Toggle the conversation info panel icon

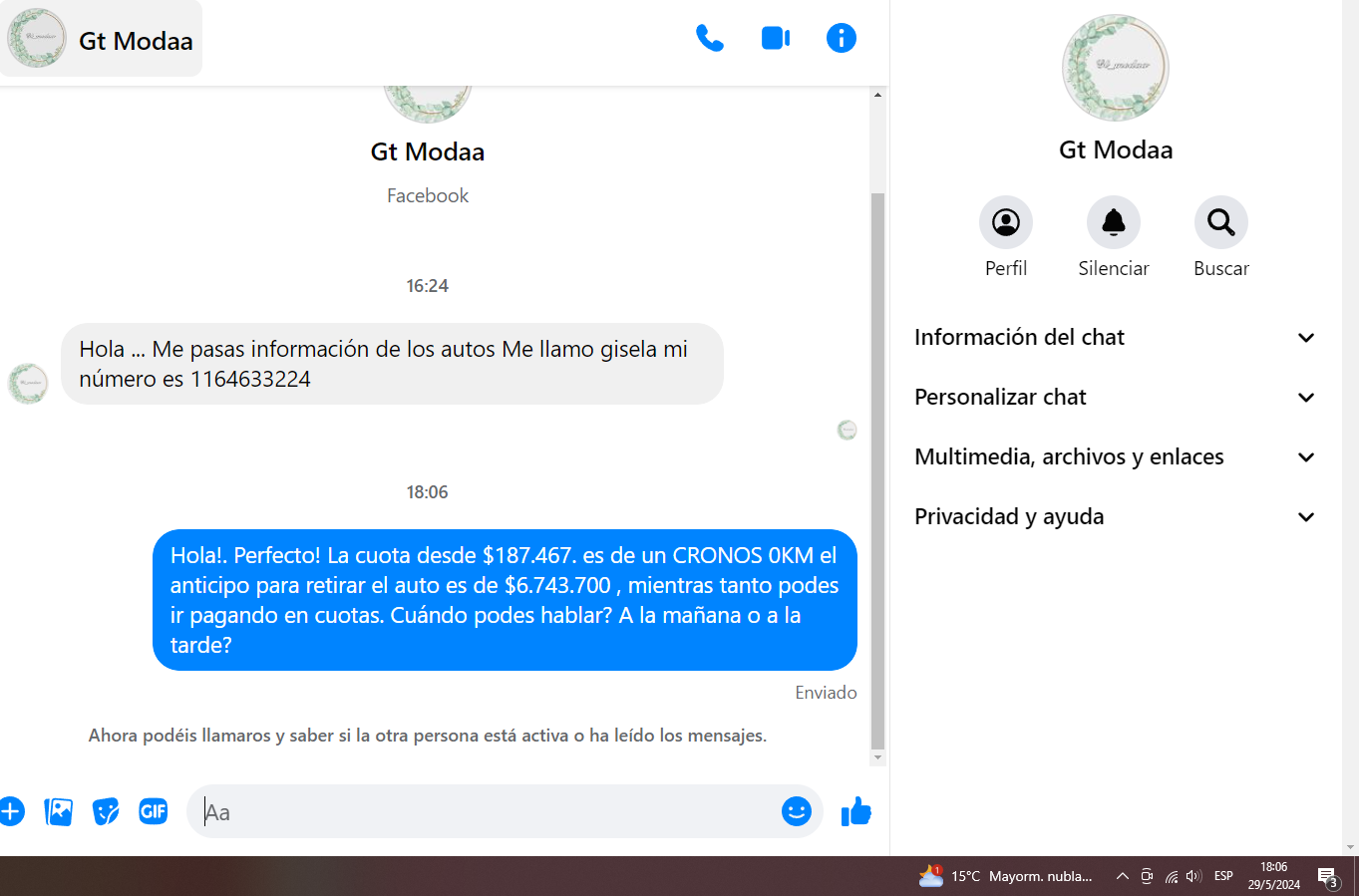(x=842, y=39)
